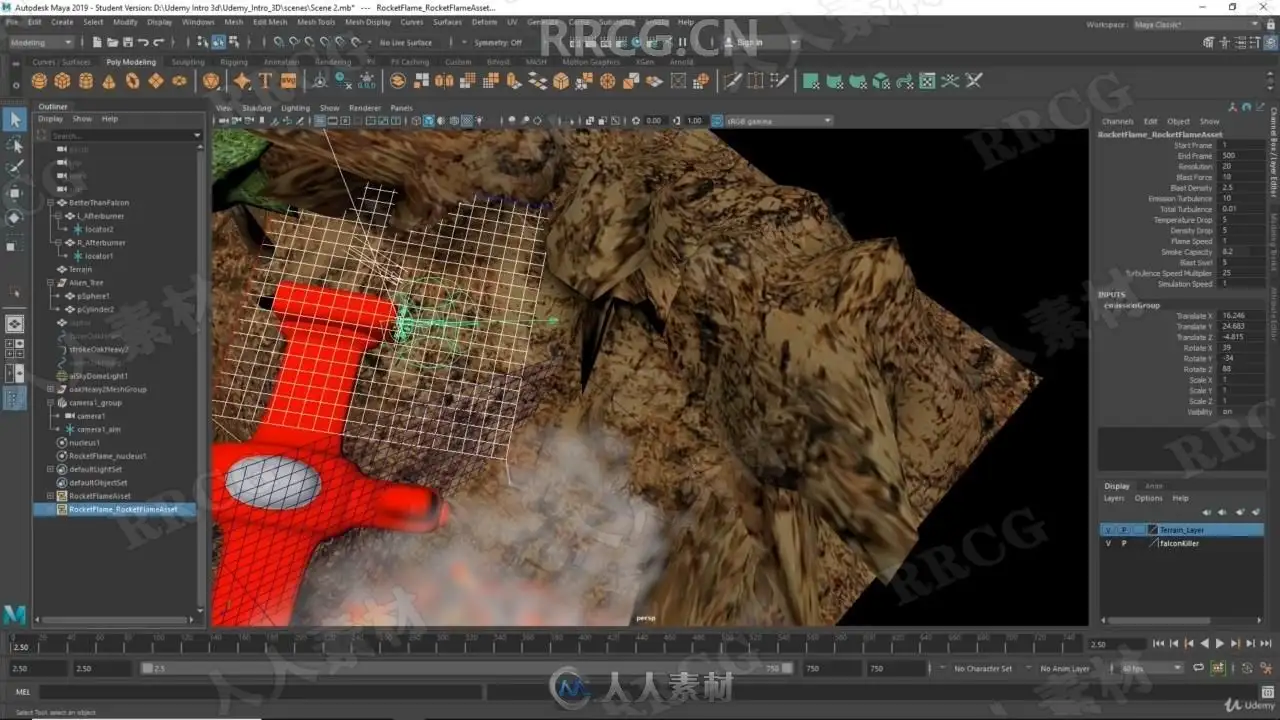Create a polygon cone from the shelf

[109, 81]
